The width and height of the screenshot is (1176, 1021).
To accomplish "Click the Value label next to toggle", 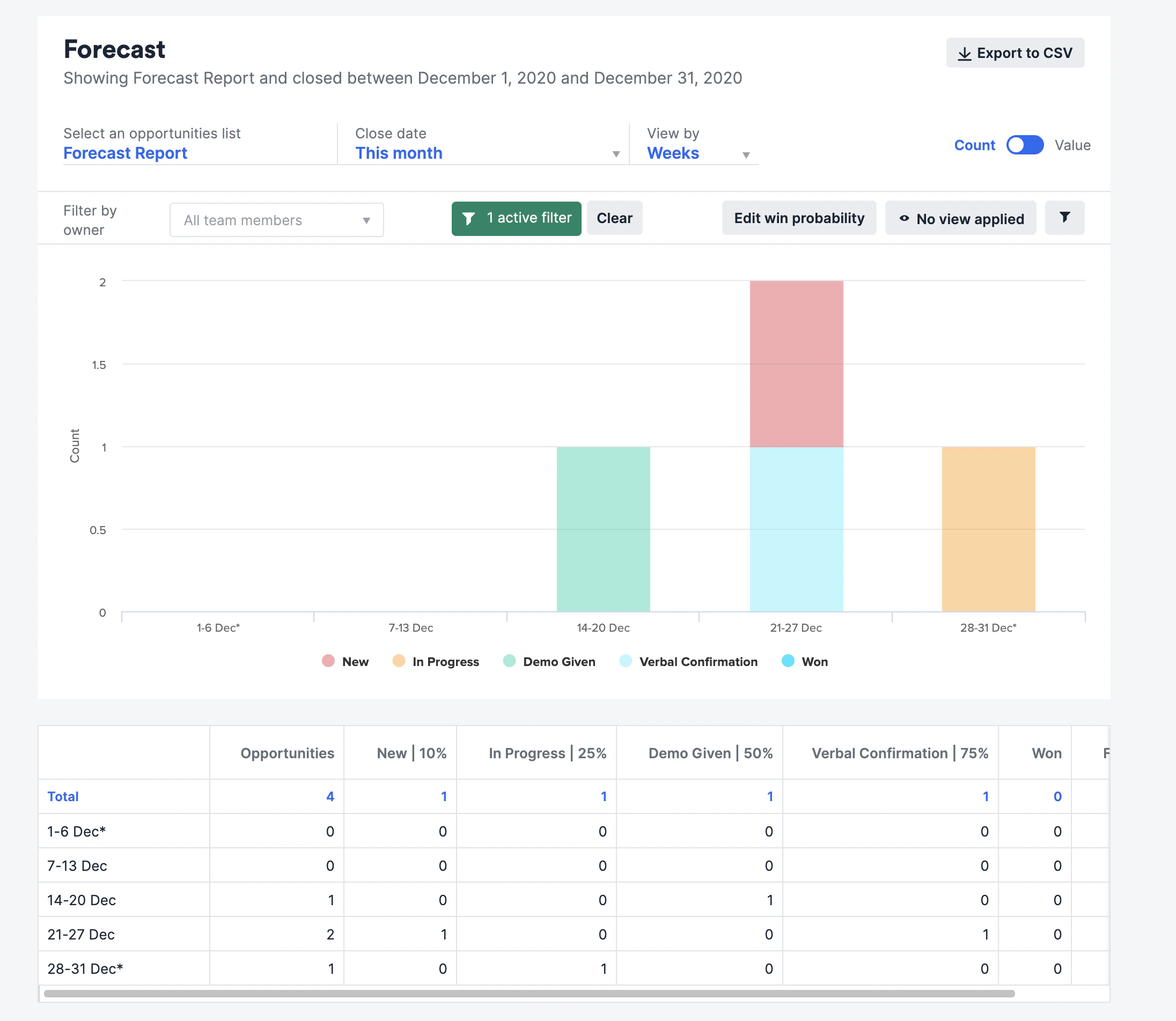I will (x=1072, y=145).
